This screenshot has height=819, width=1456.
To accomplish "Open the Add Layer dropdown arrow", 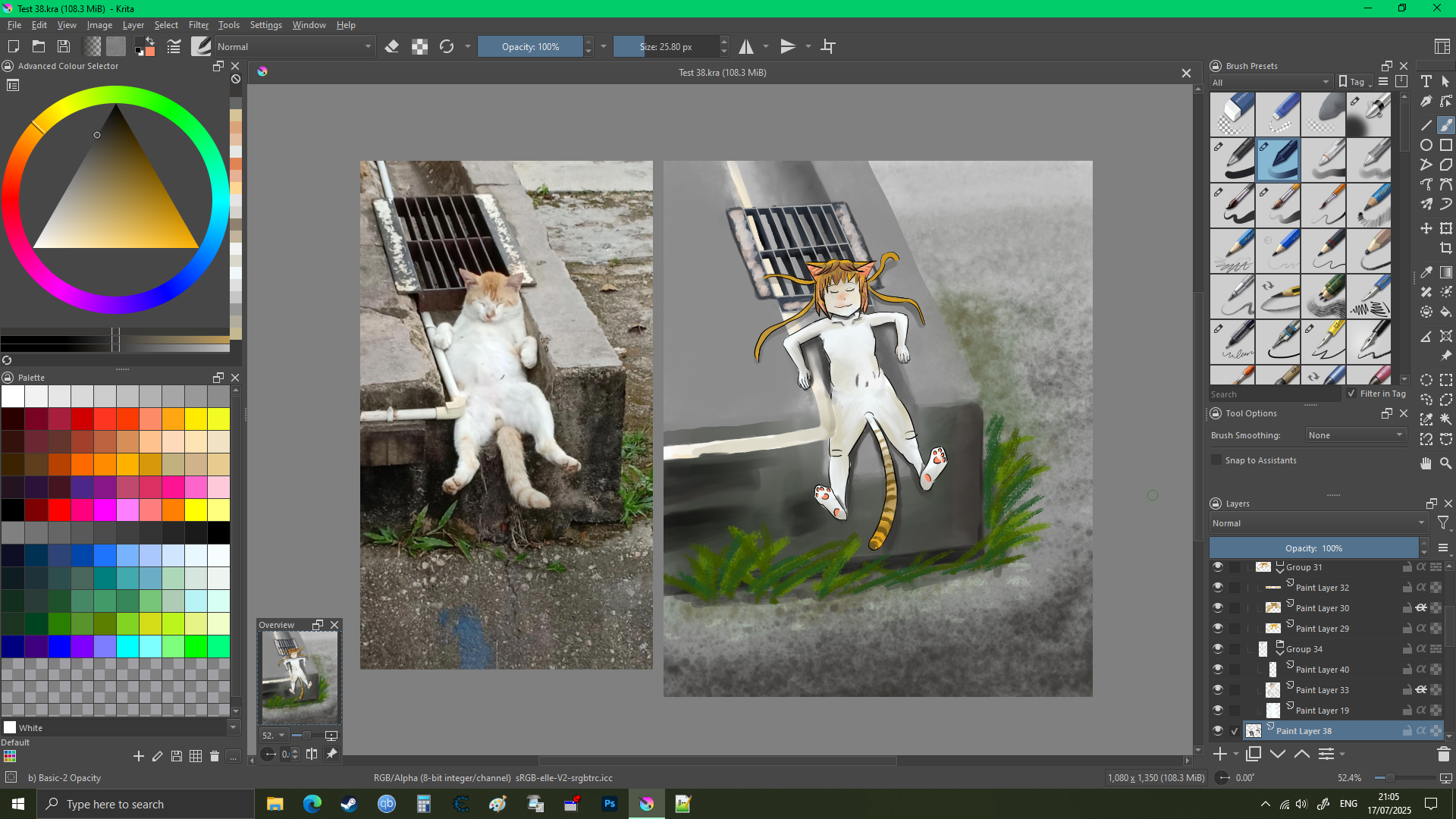I will 1236,754.
